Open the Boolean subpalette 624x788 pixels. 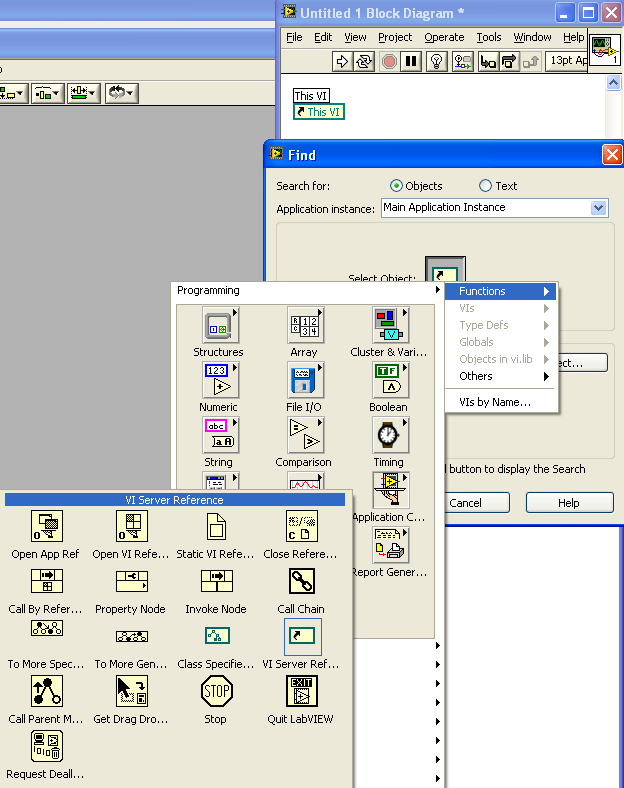[x=390, y=380]
